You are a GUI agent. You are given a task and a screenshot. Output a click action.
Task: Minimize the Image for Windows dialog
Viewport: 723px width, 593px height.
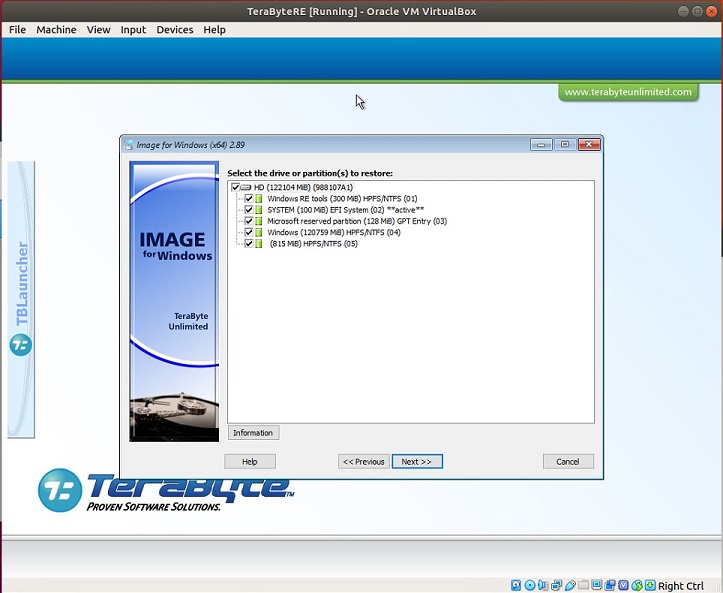[x=541, y=145]
